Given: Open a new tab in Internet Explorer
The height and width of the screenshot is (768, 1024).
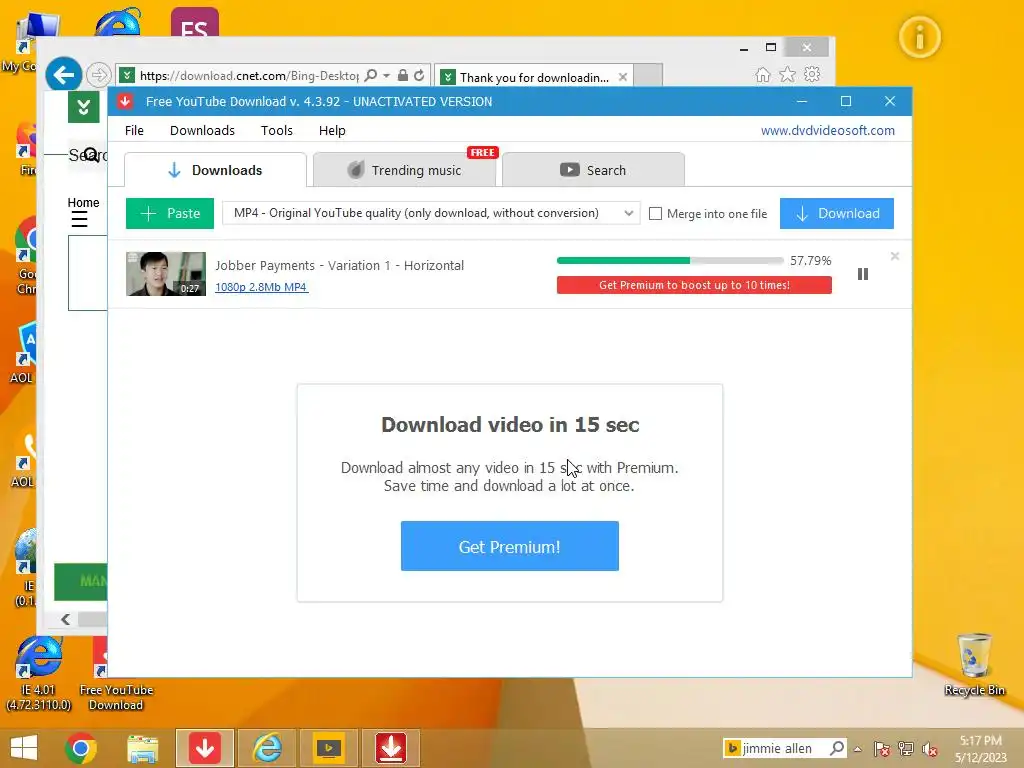Looking at the screenshot, I should tap(648, 76).
